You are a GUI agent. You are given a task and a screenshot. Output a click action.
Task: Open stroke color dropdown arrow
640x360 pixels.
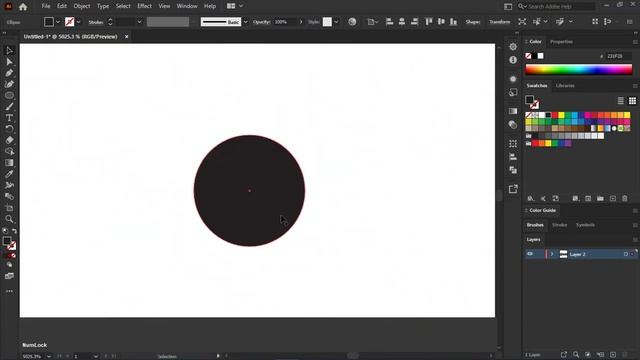point(78,22)
